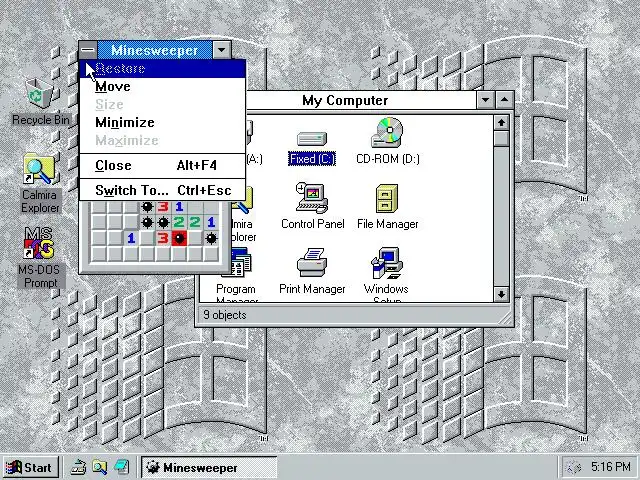This screenshot has height=480, width=640.
Task: Click the My Computer vertical scroll thumb
Action: [501, 138]
